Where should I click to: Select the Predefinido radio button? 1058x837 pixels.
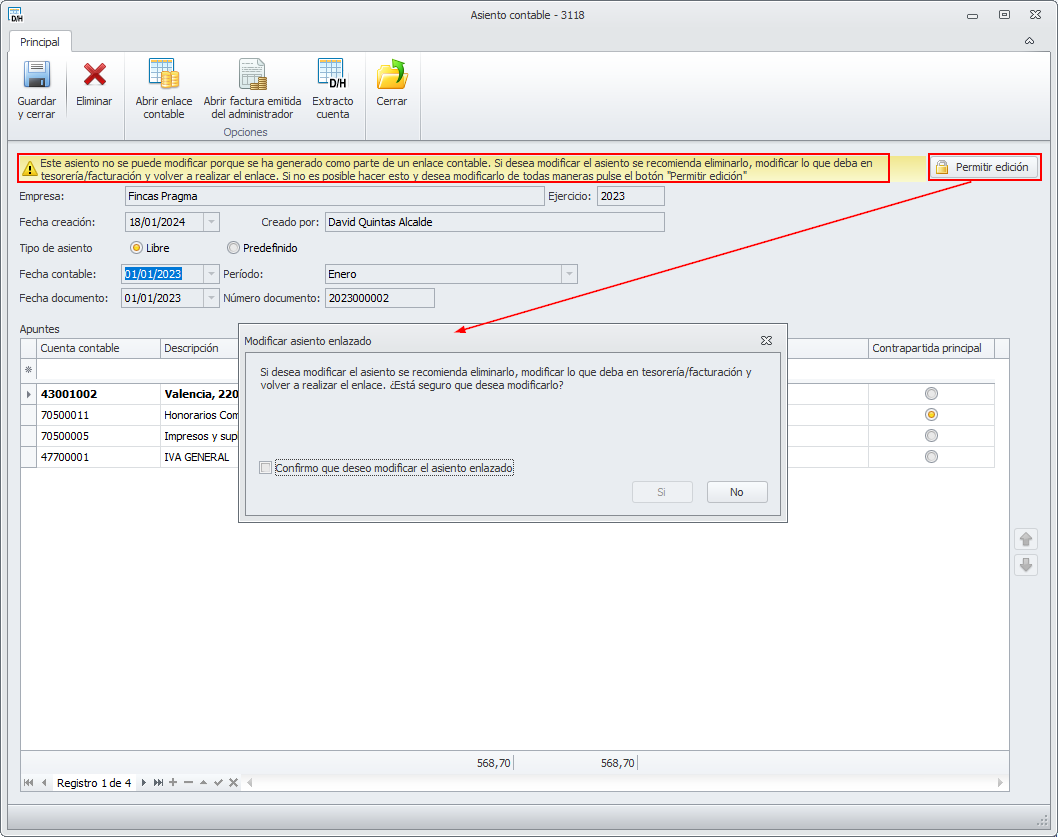(233, 248)
